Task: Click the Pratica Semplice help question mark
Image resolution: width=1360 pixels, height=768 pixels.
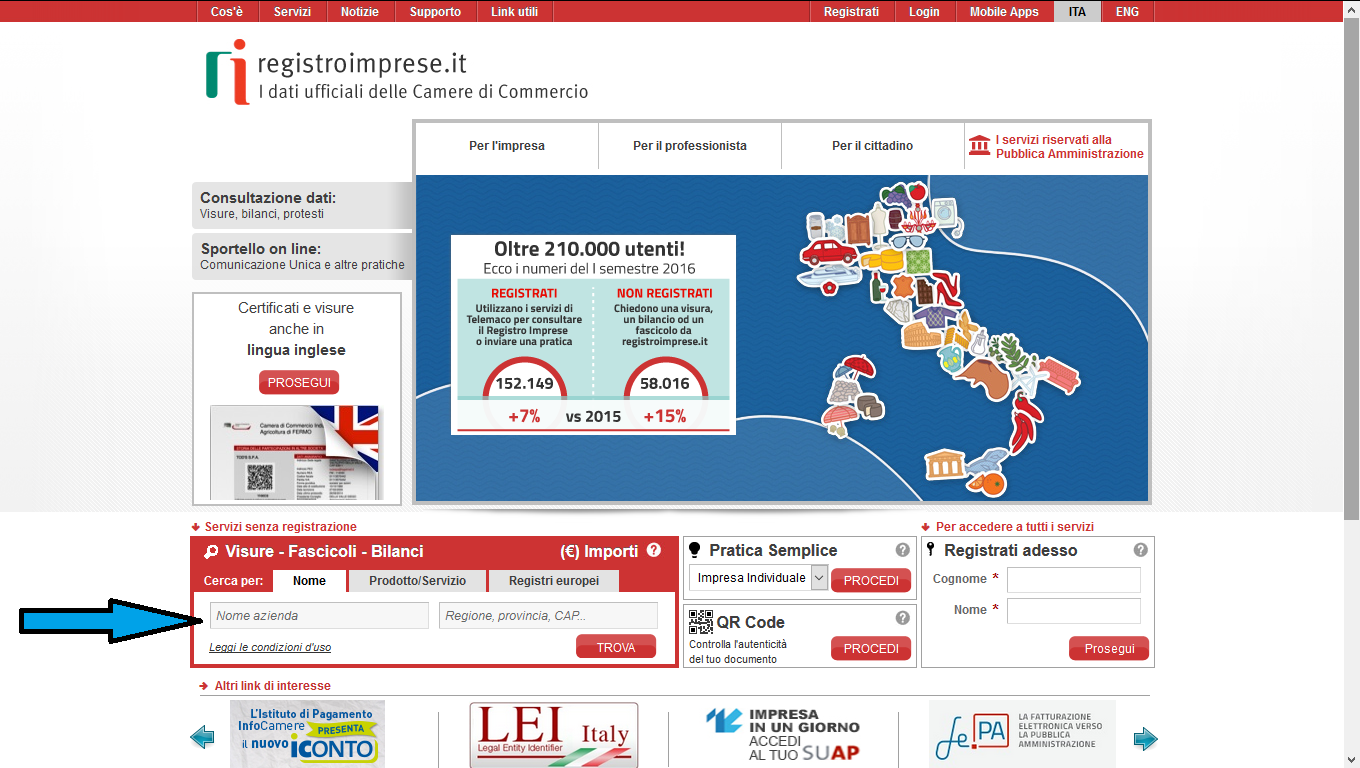Action: click(902, 550)
